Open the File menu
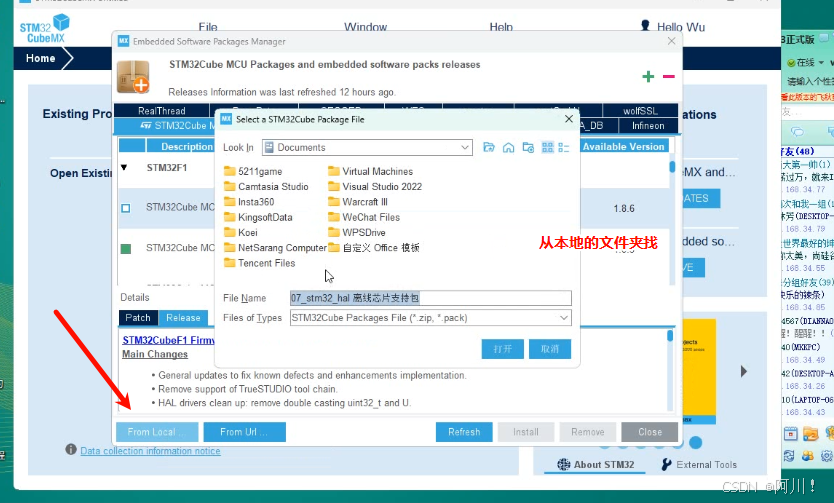Screen dimensions: 834x503 point(208,27)
